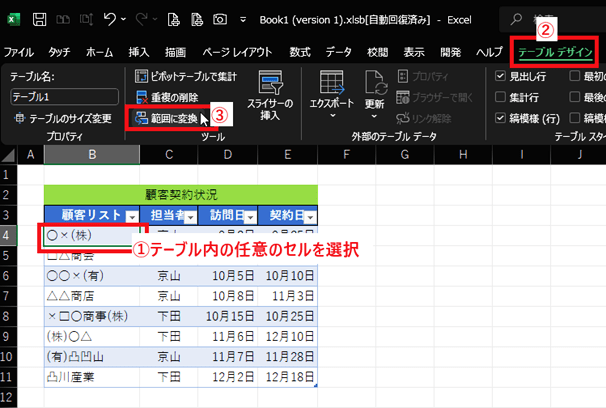The width and height of the screenshot is (606, 408).
Task: Click the Undo arrow icon
Action: 110,19
